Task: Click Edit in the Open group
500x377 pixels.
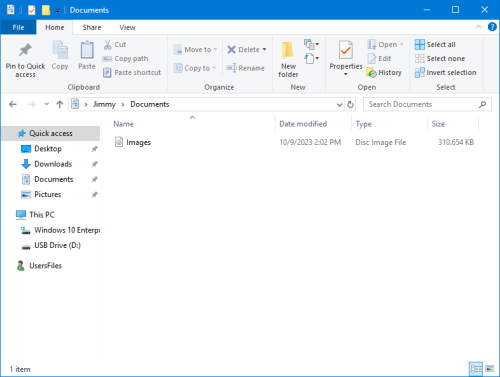Action: [x=379, y=59]
